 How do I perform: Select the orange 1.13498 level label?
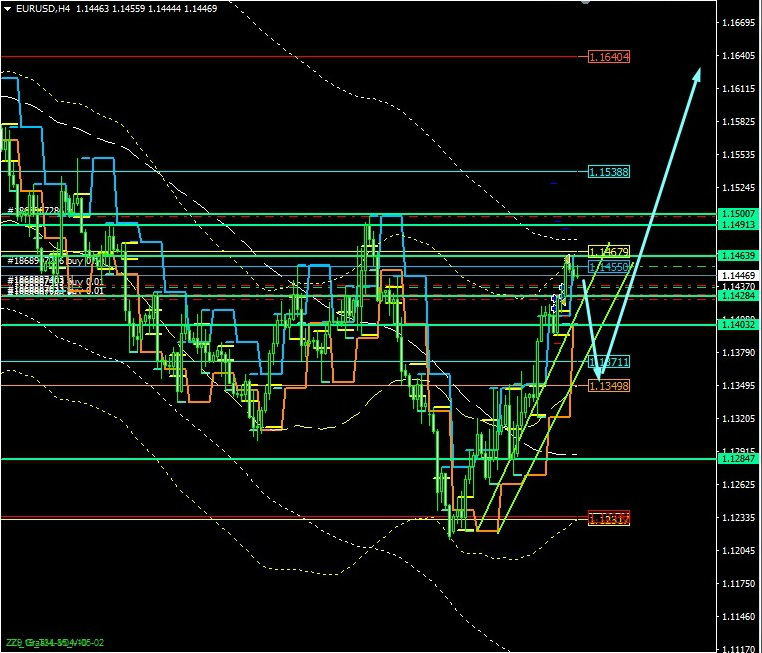608,385
